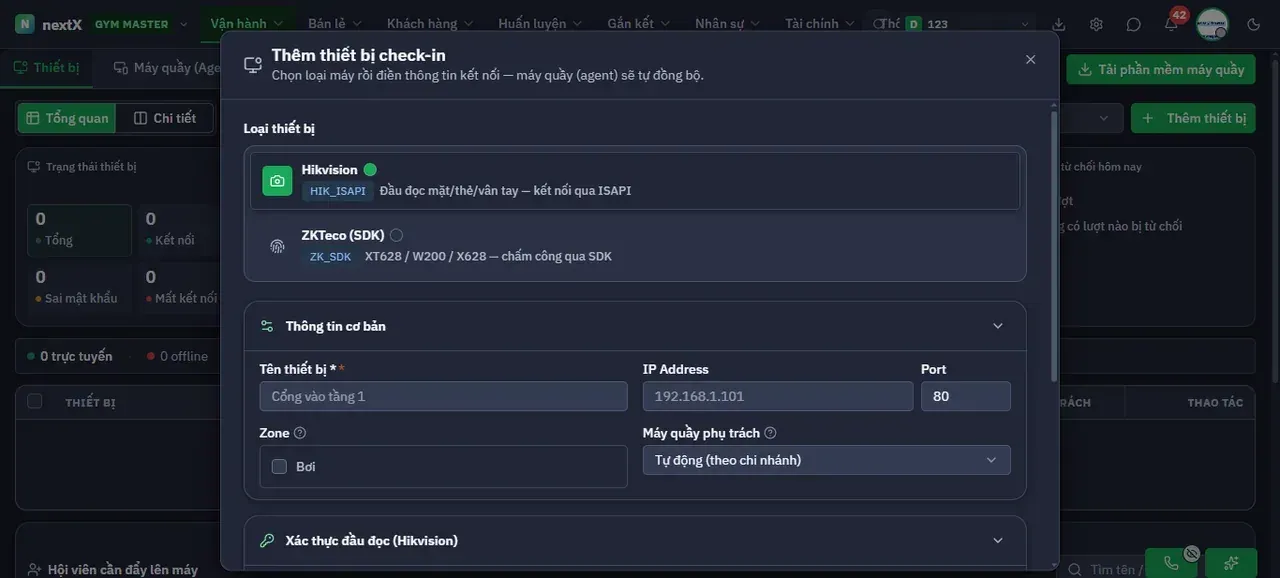Viewport: 1280px width, 578px height.
Task: Close the Thêm thiết bị check-in dialog
Action: pyautogui.click(x=1031, y=59)
